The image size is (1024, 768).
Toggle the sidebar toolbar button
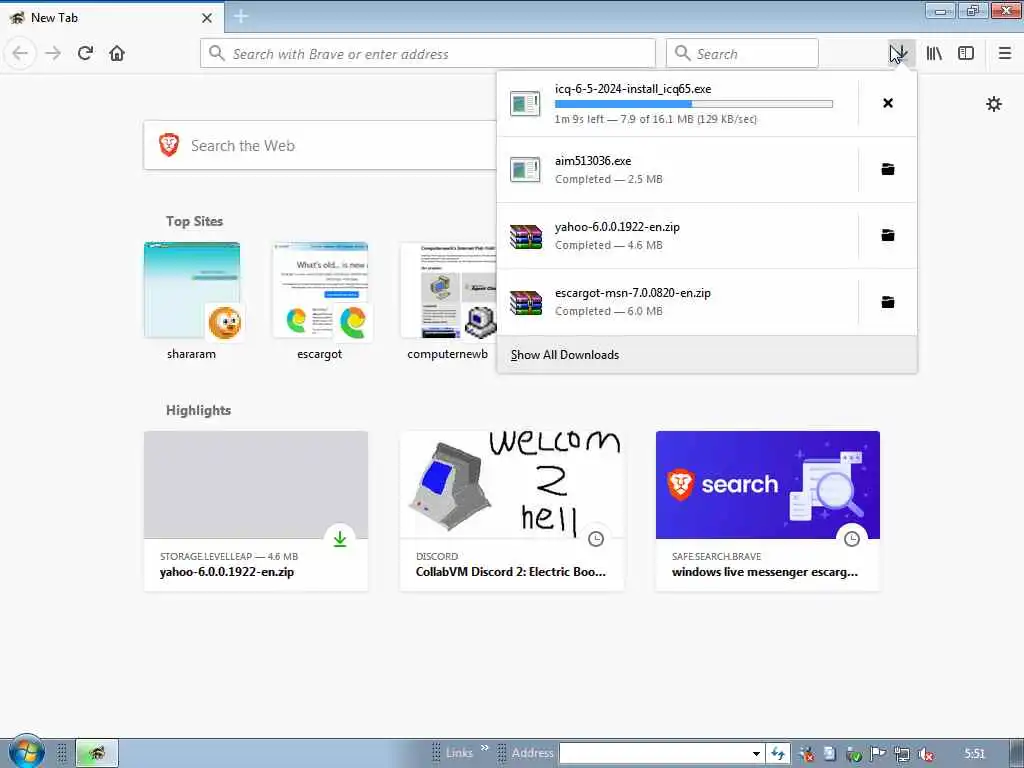point(966,53)
